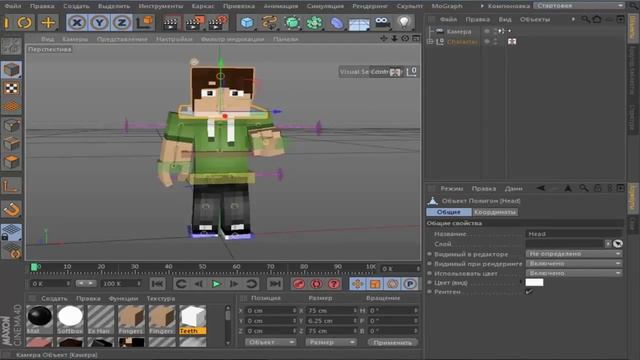
Task: Toggle visibility dots for Камера object
Action: point(495,31)
